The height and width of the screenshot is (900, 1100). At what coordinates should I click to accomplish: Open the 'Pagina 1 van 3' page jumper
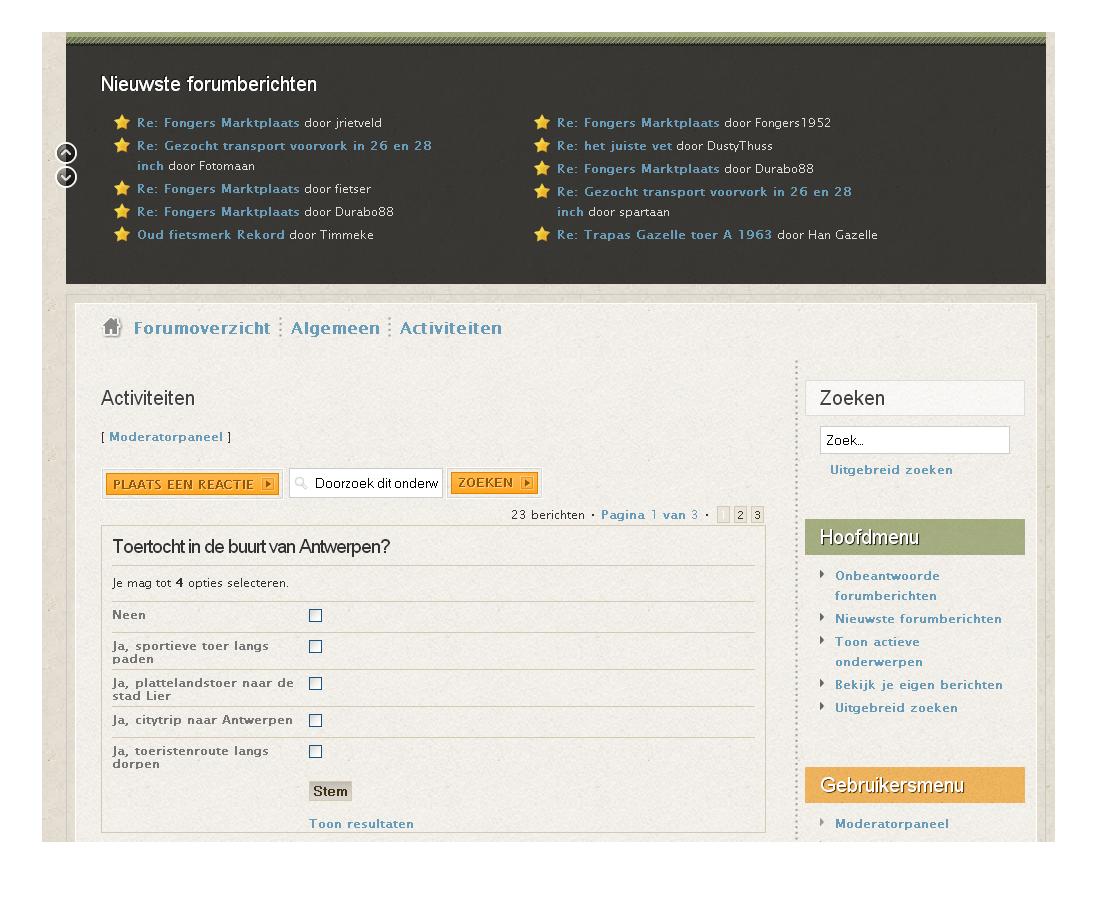pos(649,515)
